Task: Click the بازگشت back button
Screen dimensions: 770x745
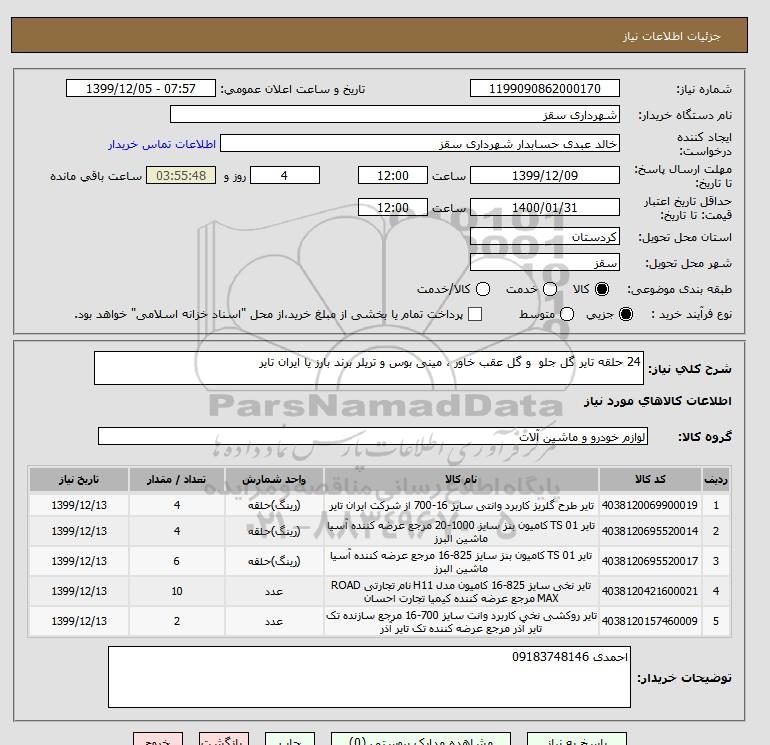Action: (224, 739)
